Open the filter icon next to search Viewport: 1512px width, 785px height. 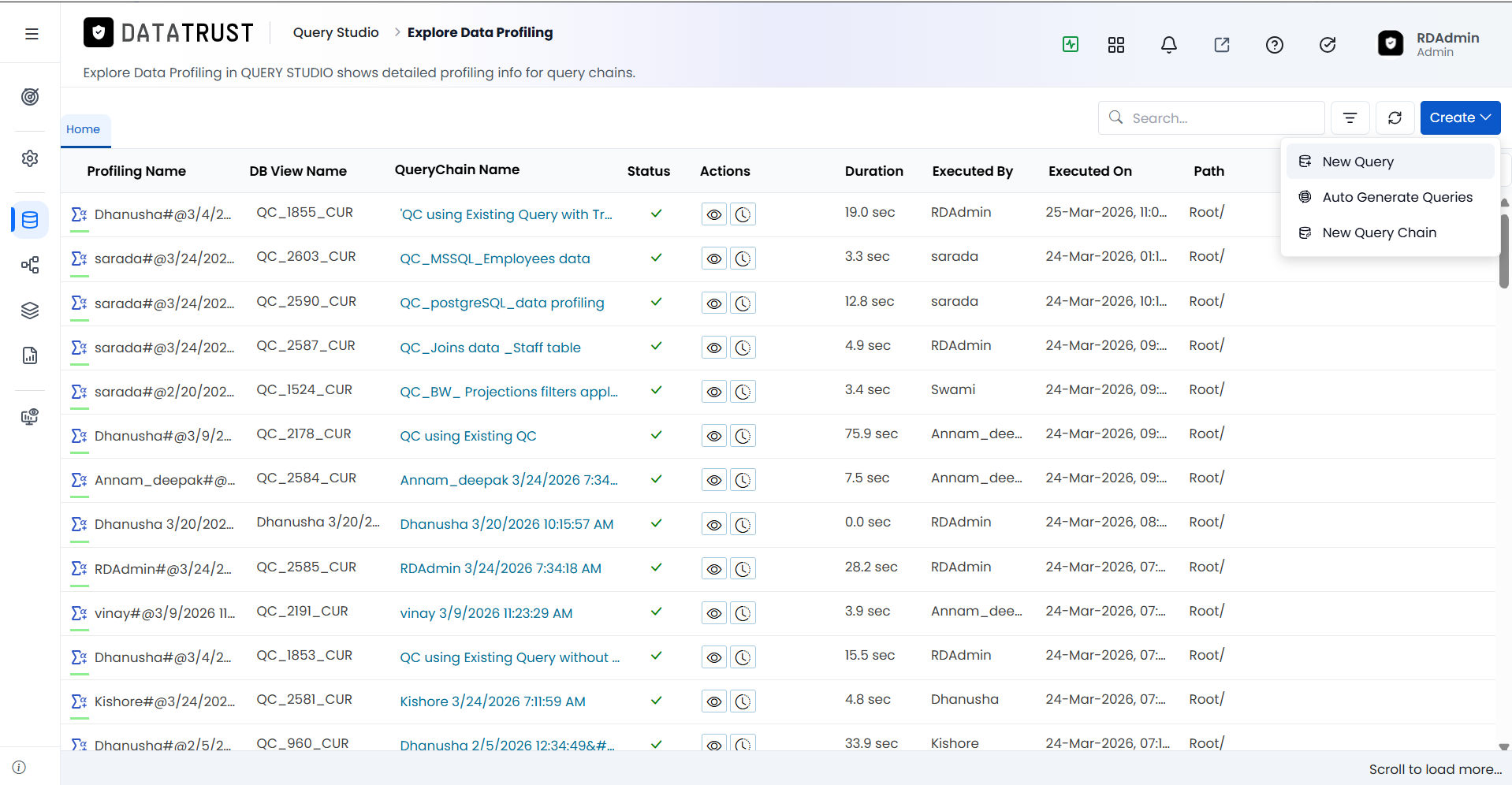tap(1350, 117)
